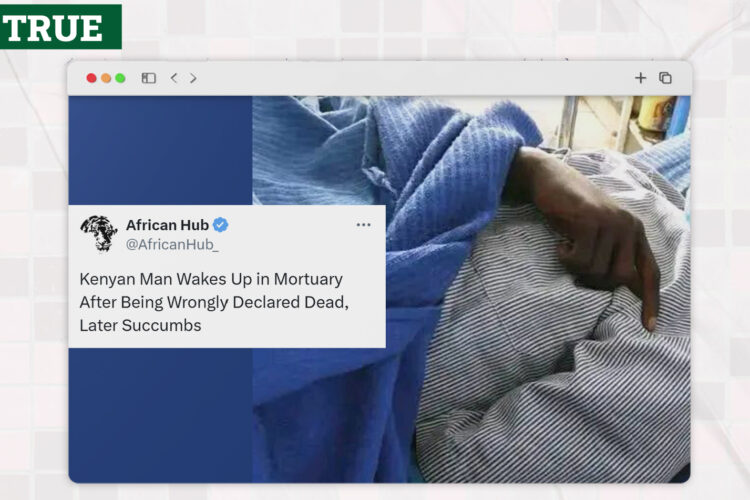The width and height of the screenshot is (750, 500).
Task: Click the empty browser toolbar area
Action: point(411,78)
